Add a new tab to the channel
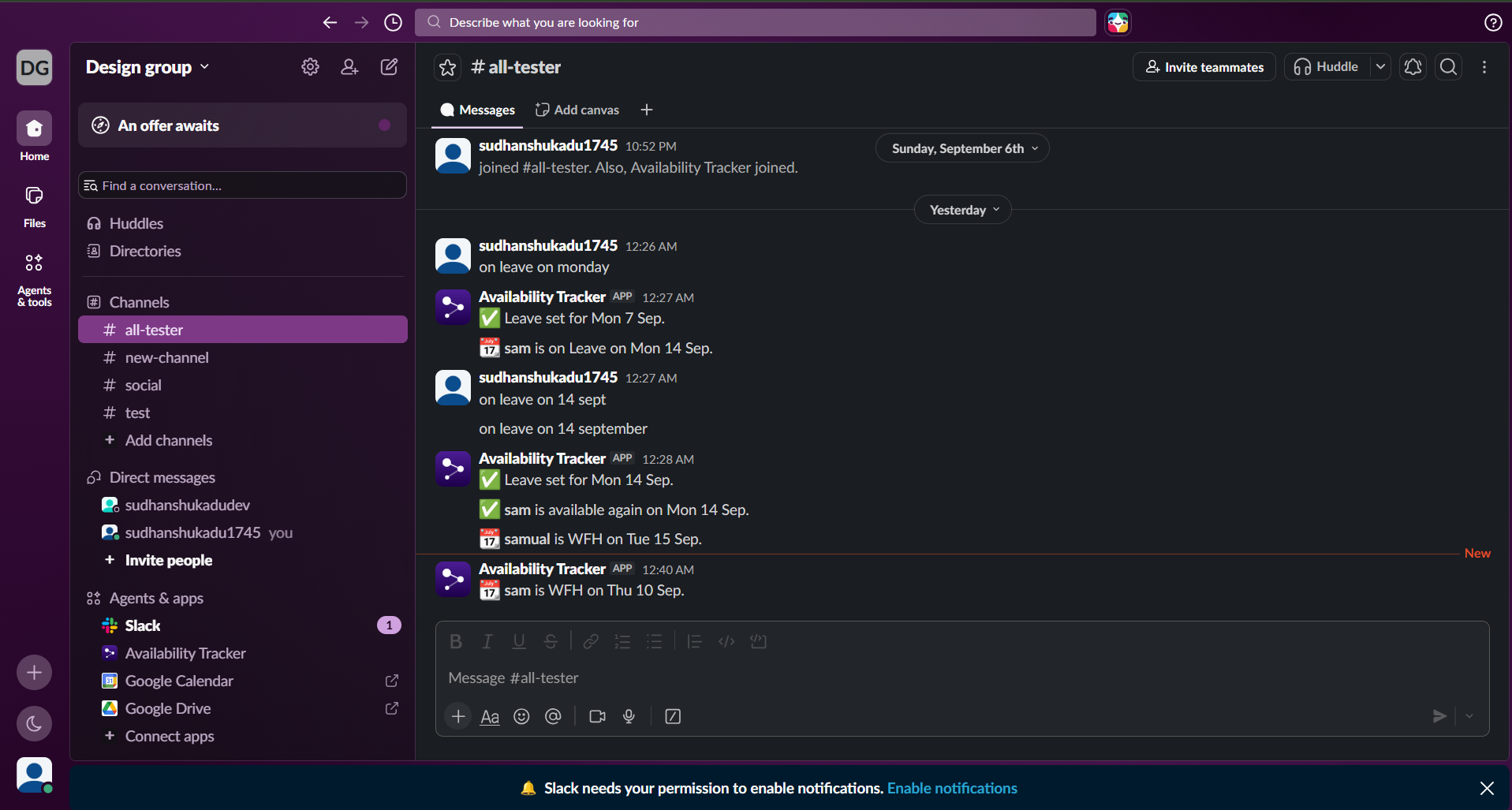The height and width of the screenshot is (810, 1512). [647, 110]
